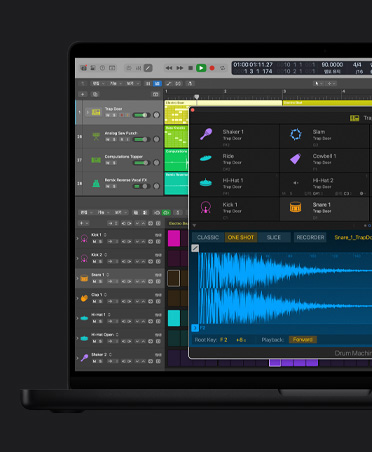Viewport: 372px width, 452px height.
Task: Click the sample start marker below waveform
Action: pyautogui.click(x=195, y=328)
